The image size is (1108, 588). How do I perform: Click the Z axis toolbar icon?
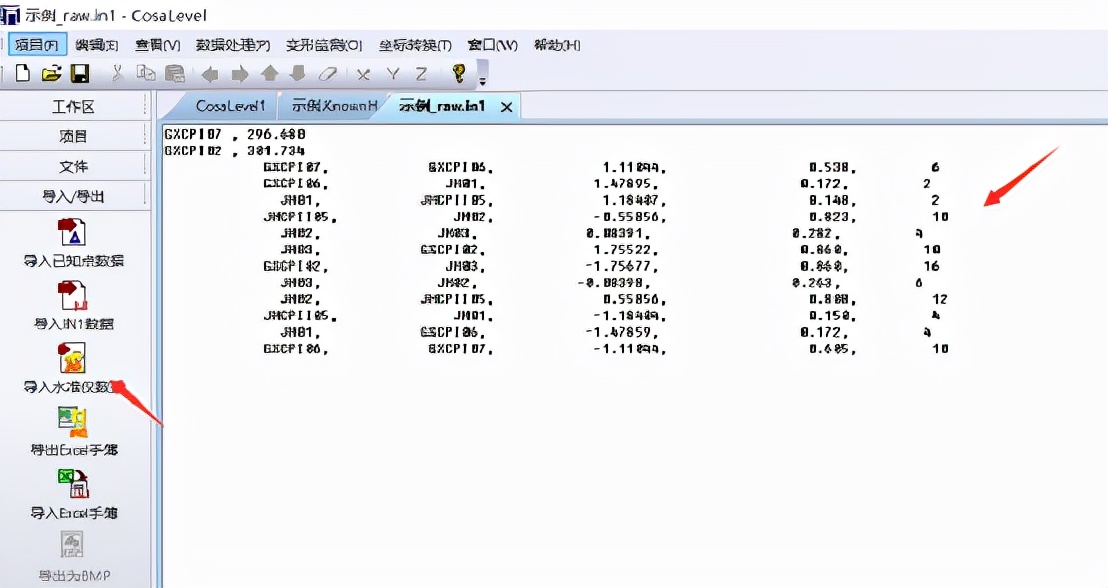pos(421,74)
